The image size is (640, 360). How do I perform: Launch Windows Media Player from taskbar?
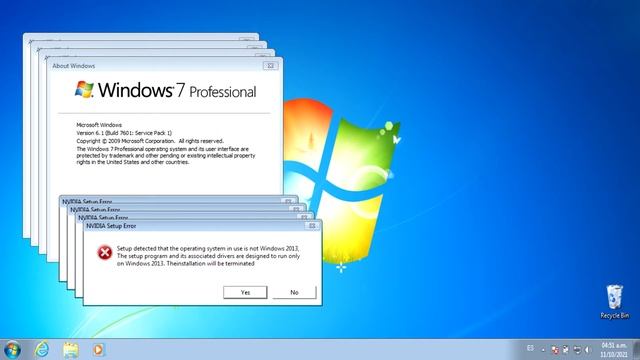(98, 350)
